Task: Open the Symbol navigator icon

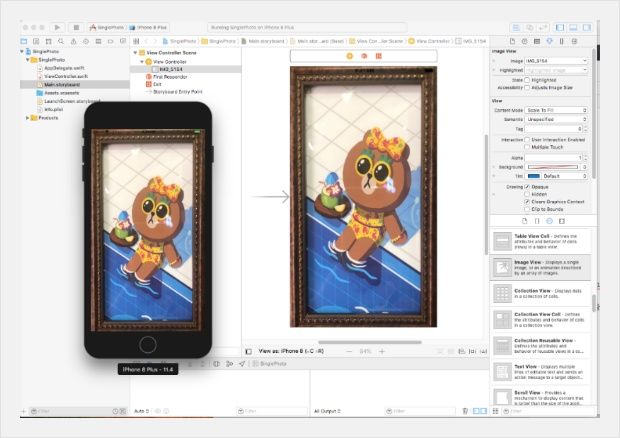Action: [x=49, y=41]
